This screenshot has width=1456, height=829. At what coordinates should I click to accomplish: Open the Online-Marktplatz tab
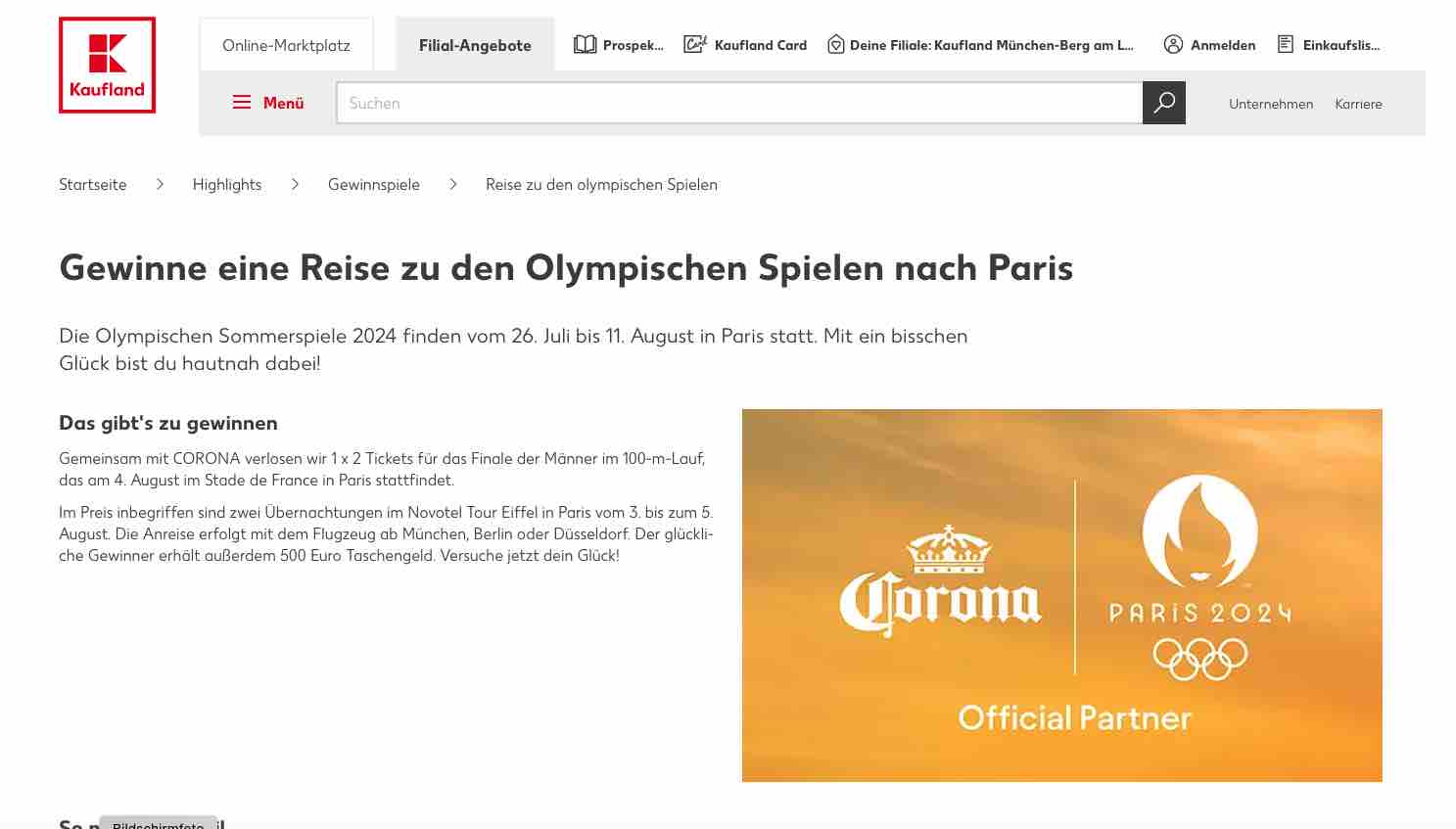[286, 45]
